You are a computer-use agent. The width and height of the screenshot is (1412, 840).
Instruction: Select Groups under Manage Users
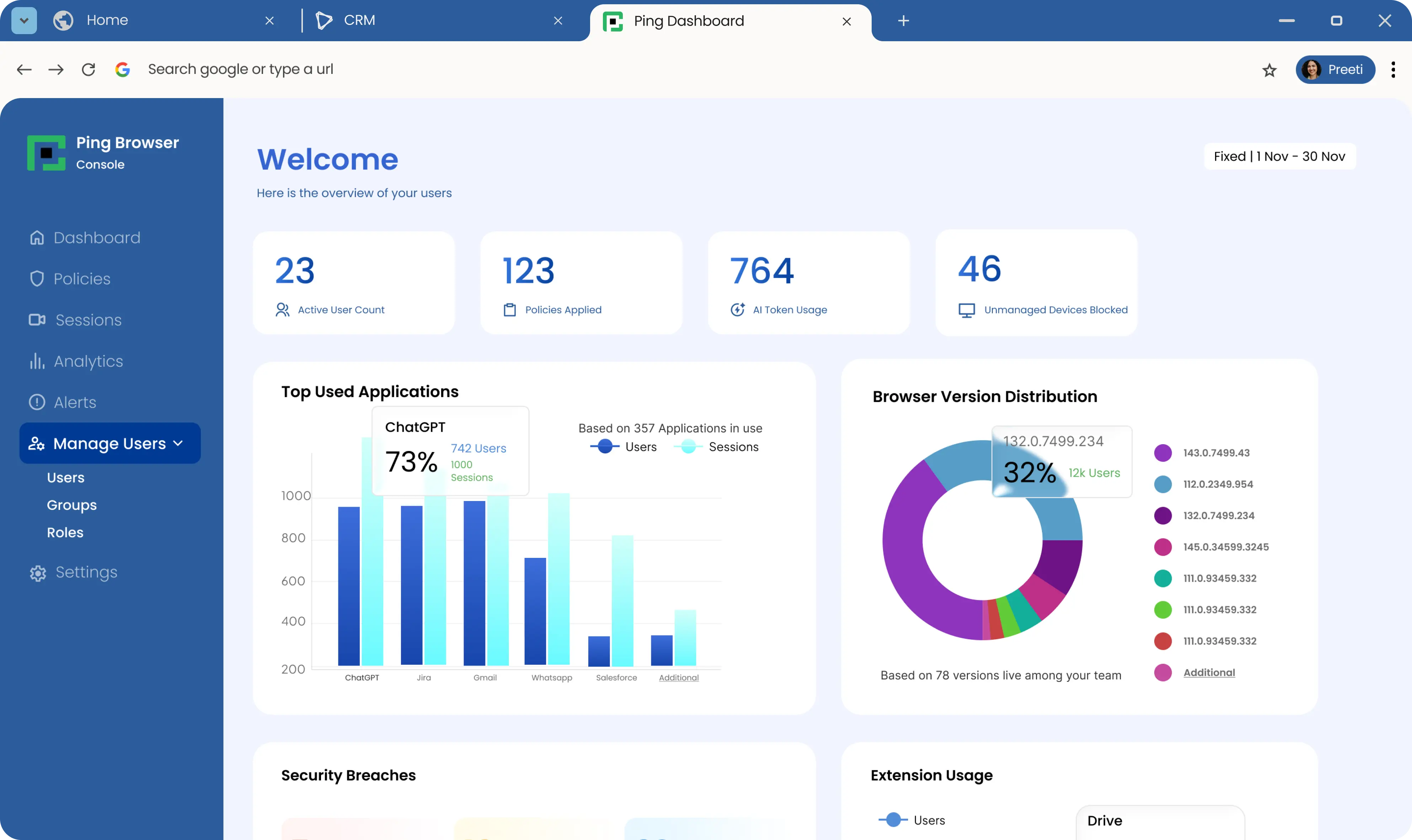click(x=71, y=505)
